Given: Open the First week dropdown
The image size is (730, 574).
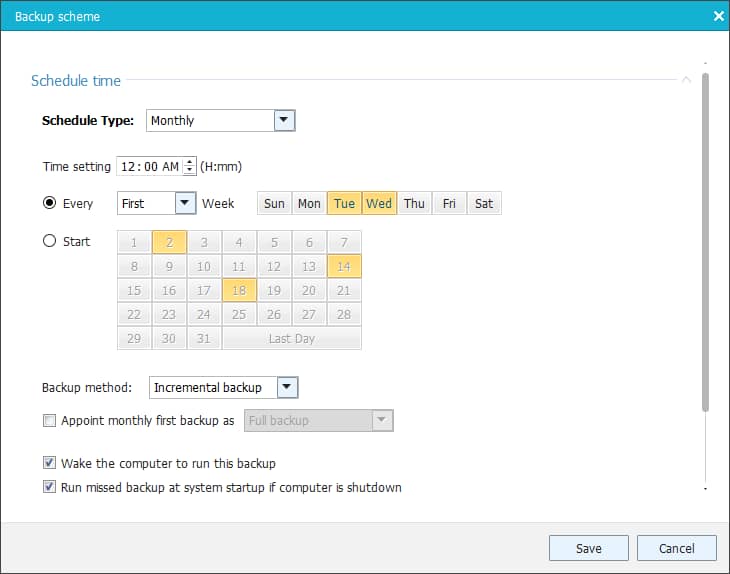Looking at the screenshot, I should pos(185,203).
